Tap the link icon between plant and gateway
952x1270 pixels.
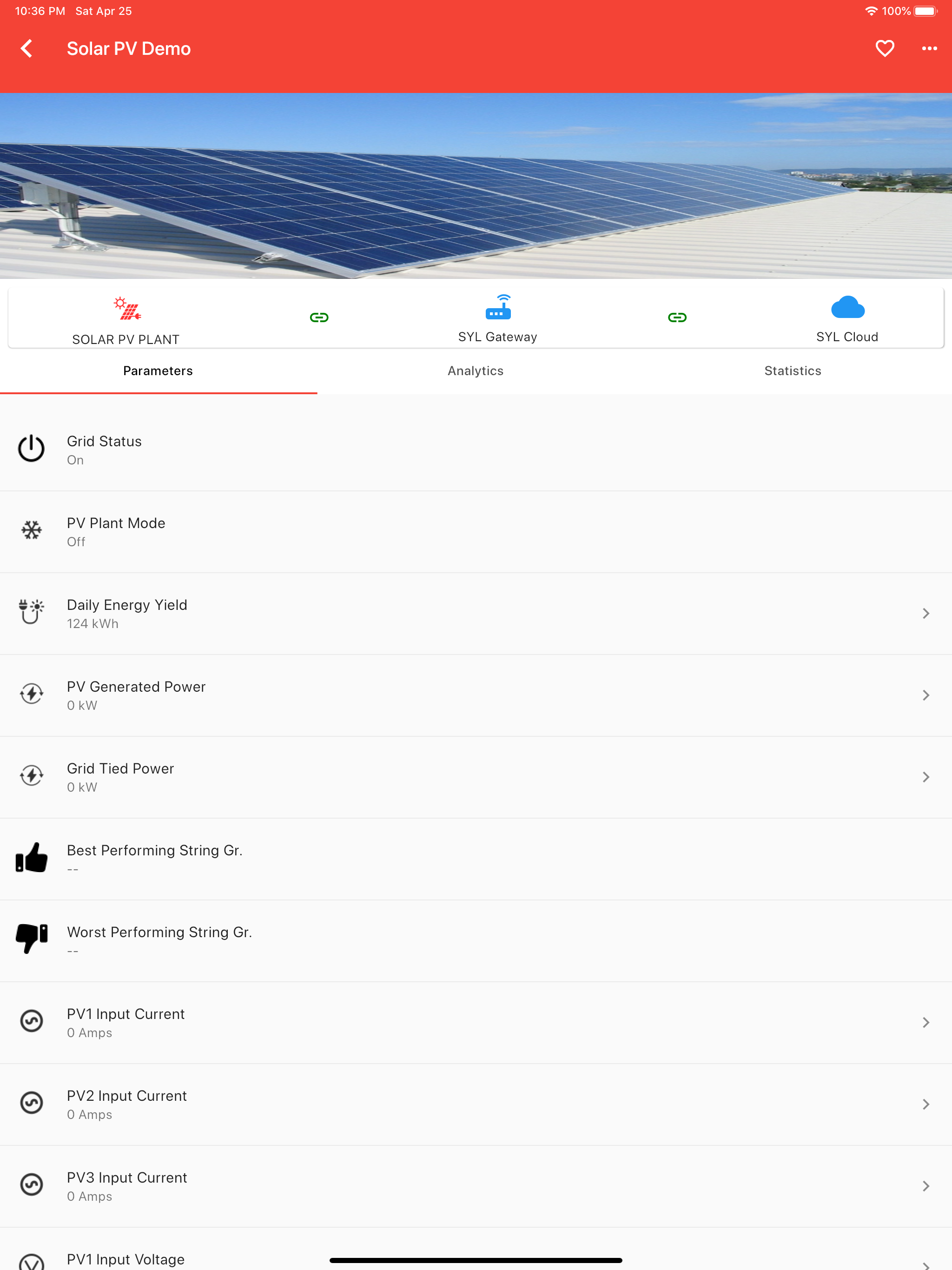[x=319, y=317]
